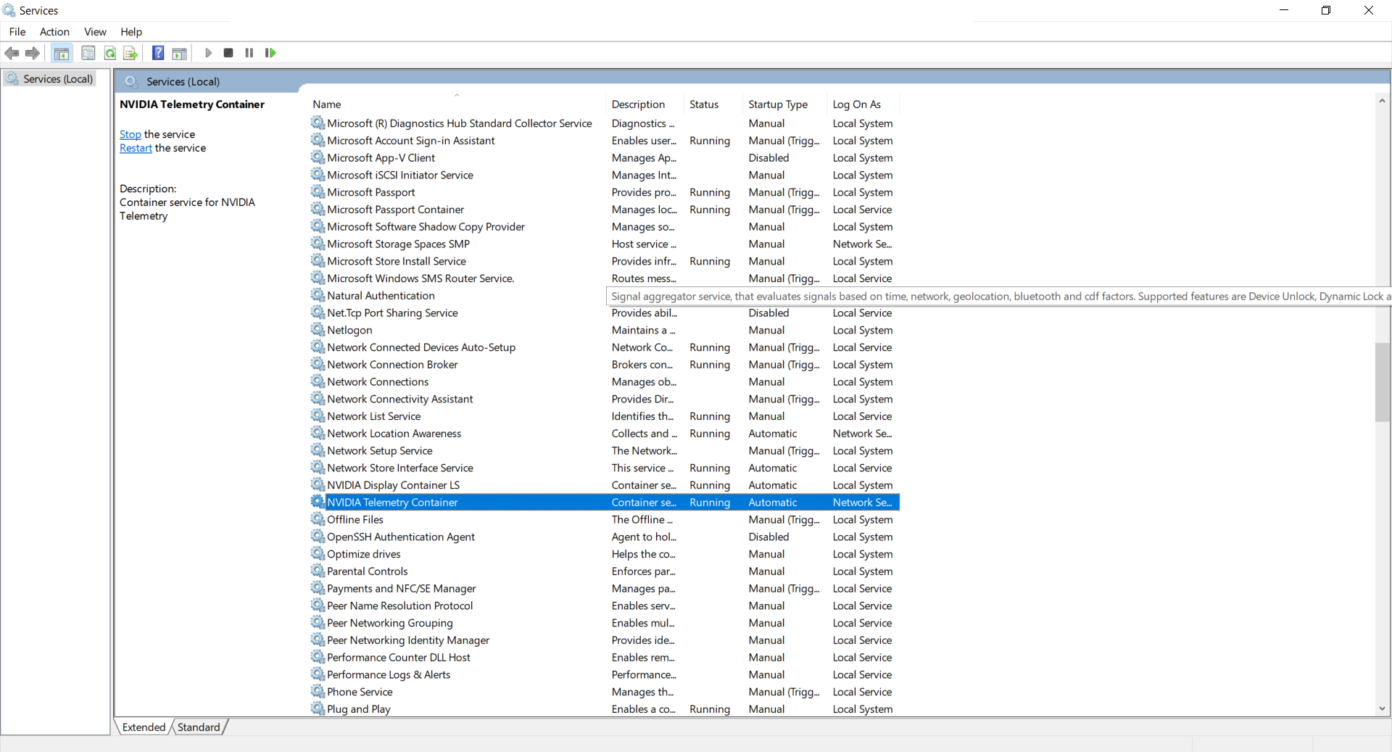Select the Network Location Awareness service
The width and height of the screenshot is (1392, 752).
(605, 433)
